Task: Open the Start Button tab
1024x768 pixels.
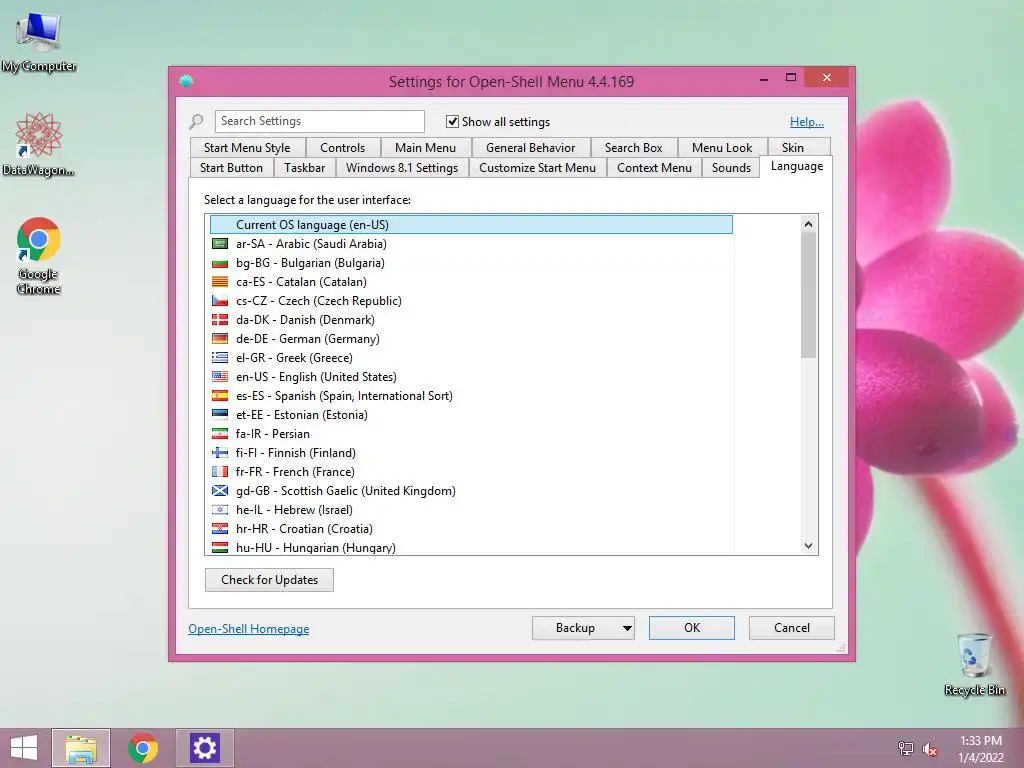Action: coord(231,168)
